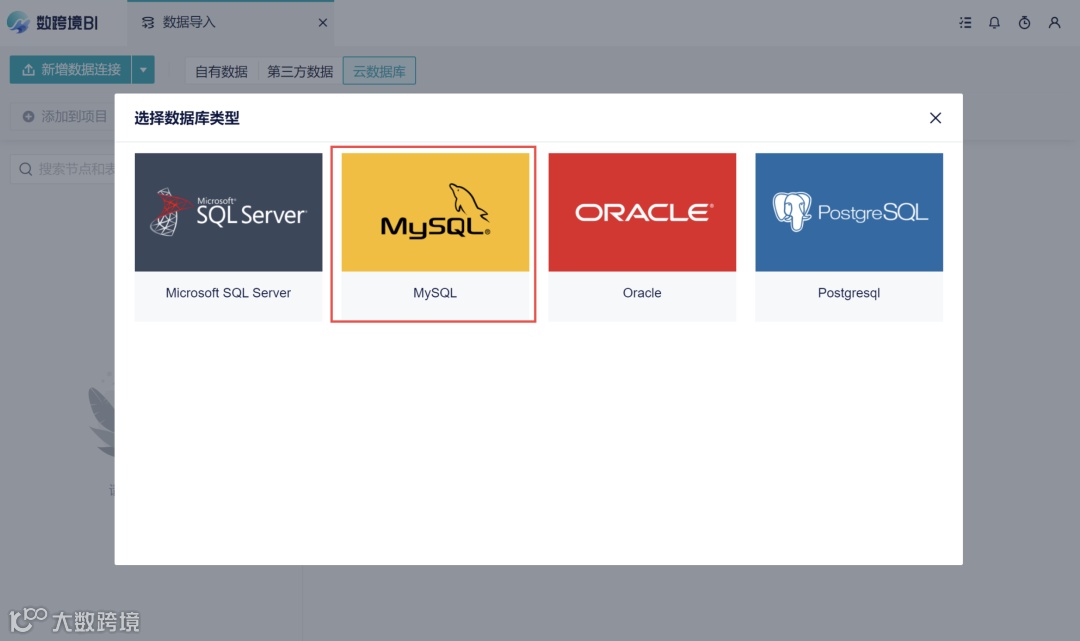Switch to the 自有数据 tab
The image size is (1080, 641).
coord(221,71)
